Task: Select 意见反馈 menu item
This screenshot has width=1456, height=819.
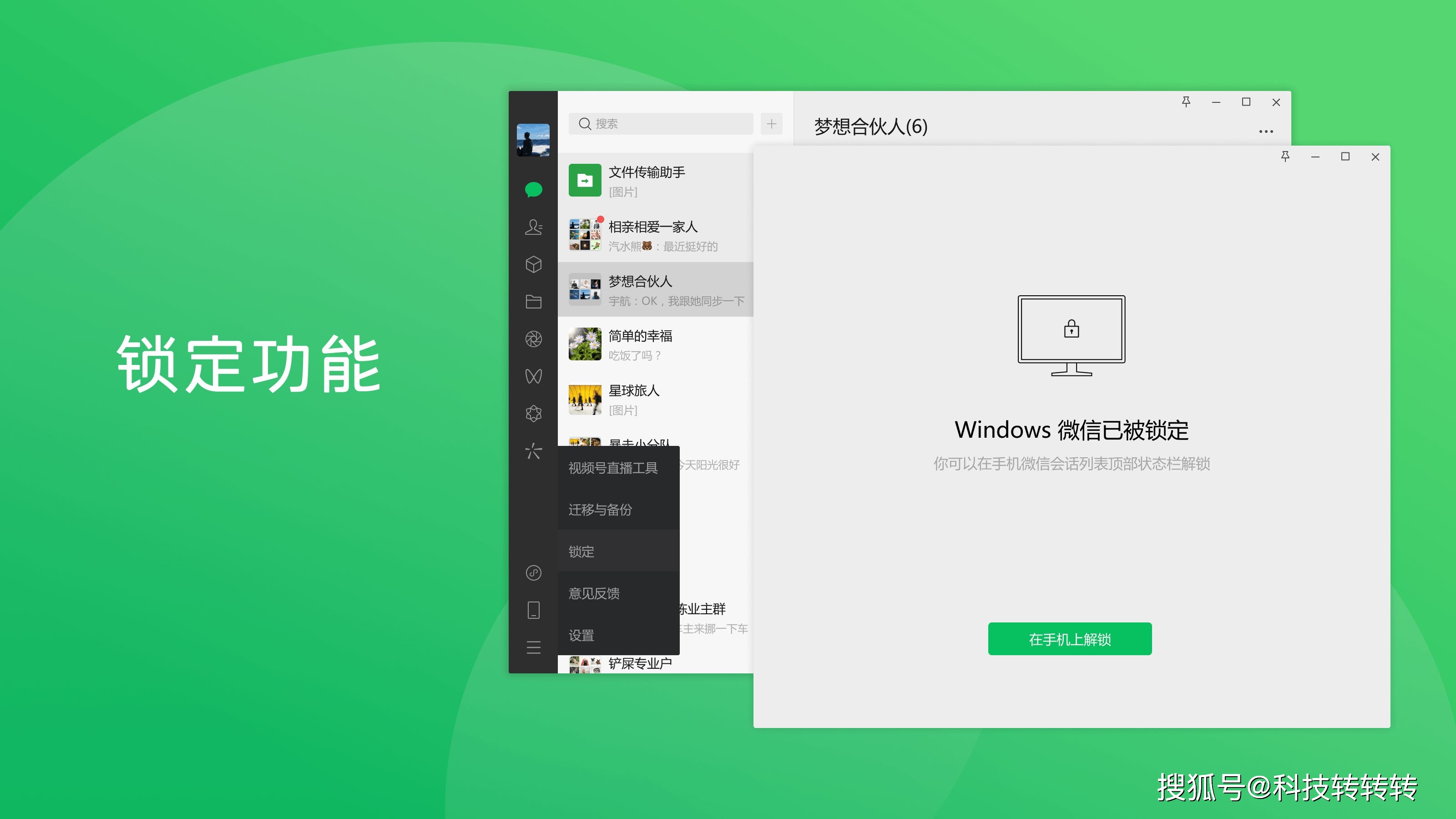Action: pyautogui.click(x=618, y=593)
